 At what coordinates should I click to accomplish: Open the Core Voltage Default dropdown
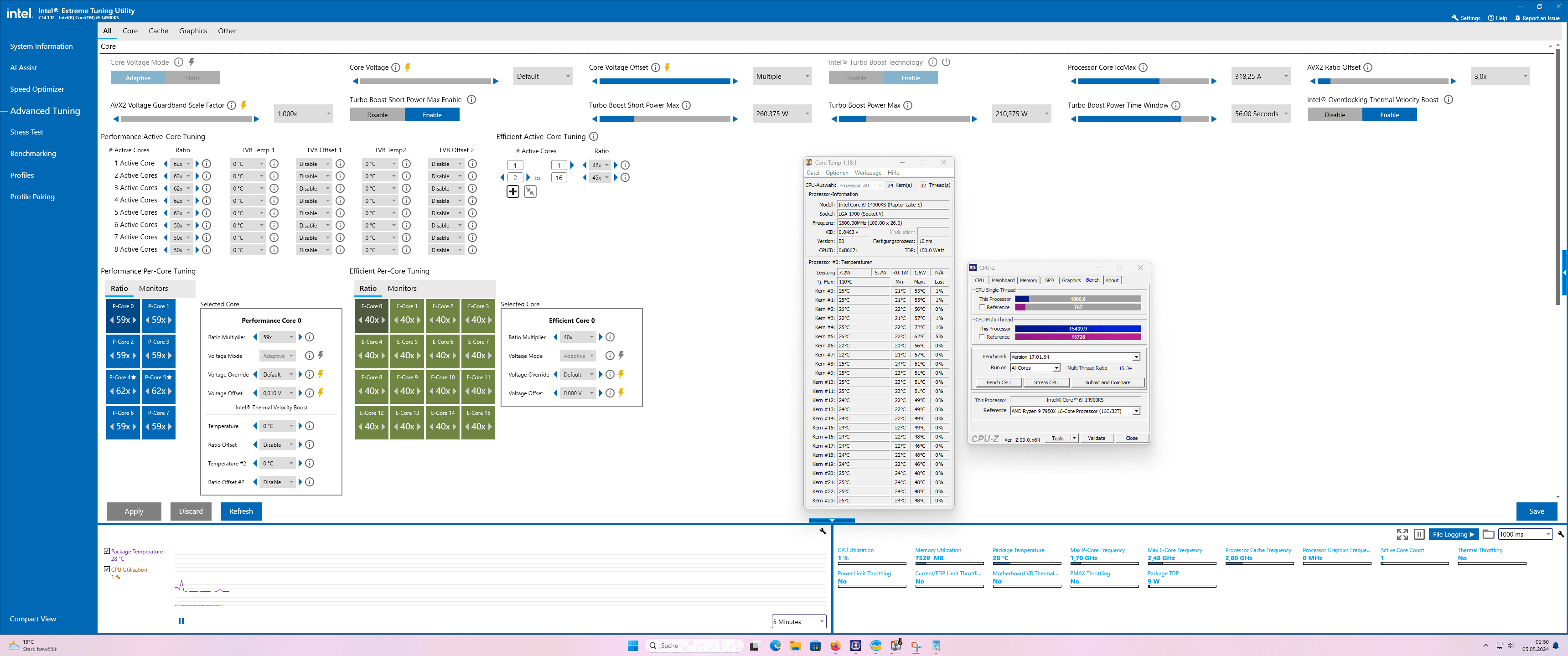click(542, 77)
